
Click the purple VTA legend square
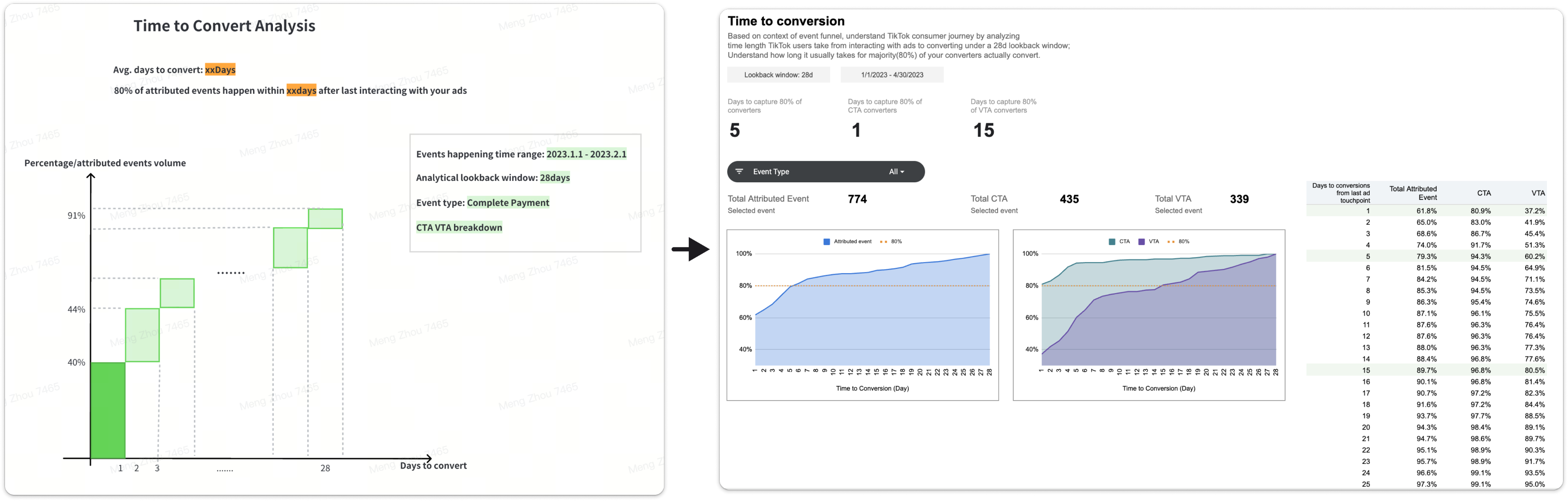(x=1141, y=242)
